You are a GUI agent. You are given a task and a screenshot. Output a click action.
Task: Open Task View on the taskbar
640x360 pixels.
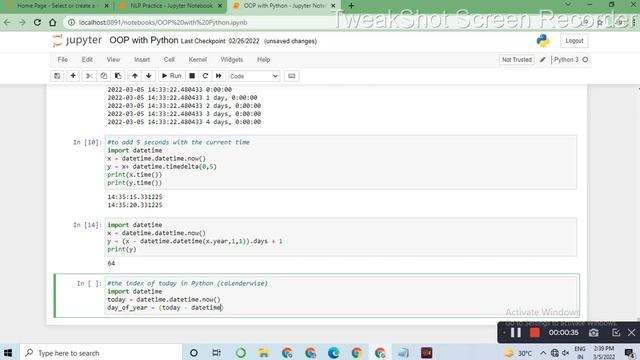[x=216, y=353]
